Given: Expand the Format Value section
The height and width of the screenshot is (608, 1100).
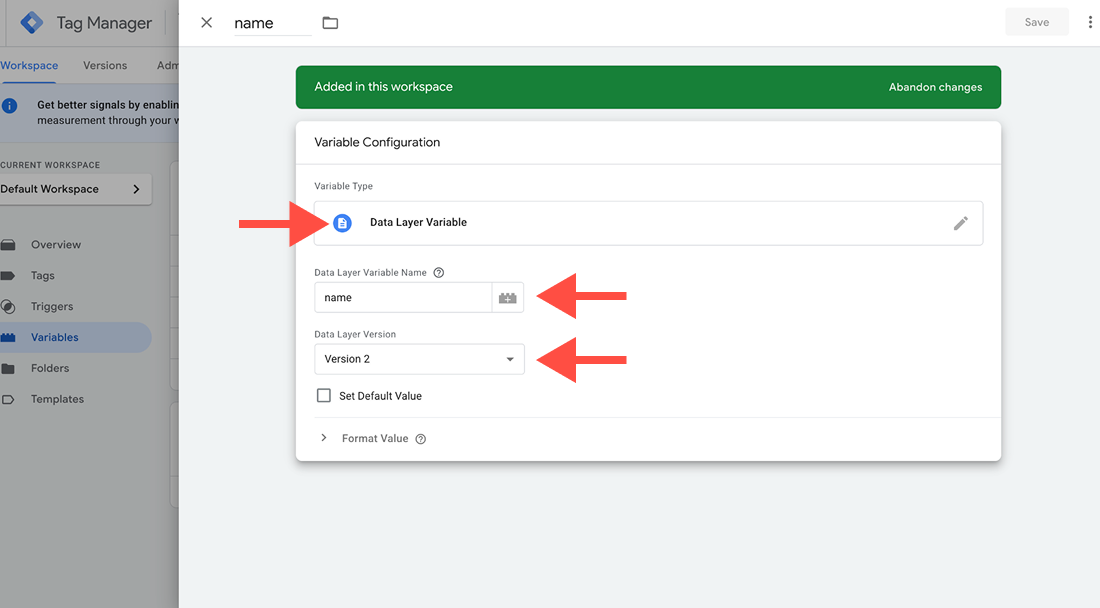Looking at the screenshot, I should tap(323, 438).
